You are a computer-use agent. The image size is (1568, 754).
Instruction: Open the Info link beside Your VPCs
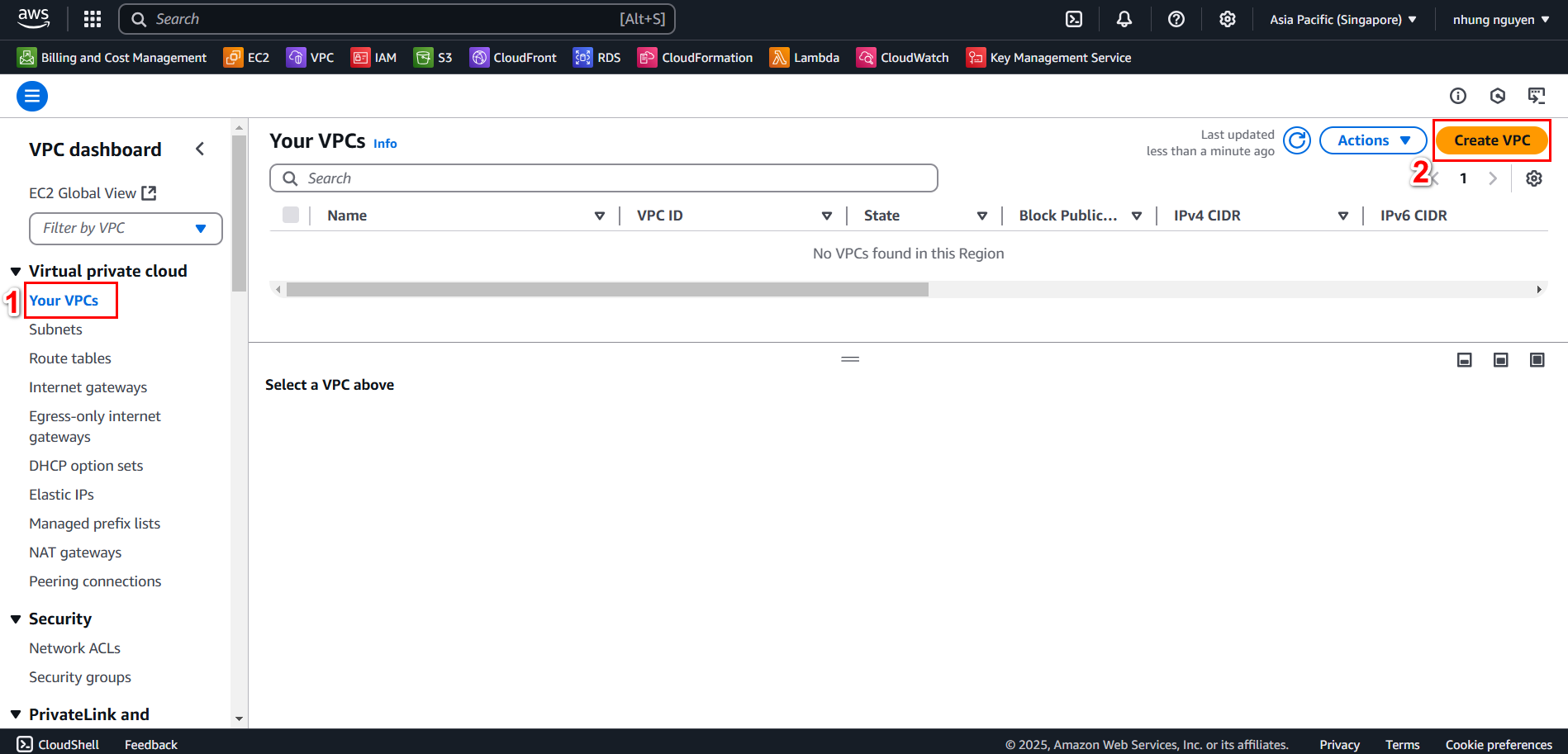point(385,144)
